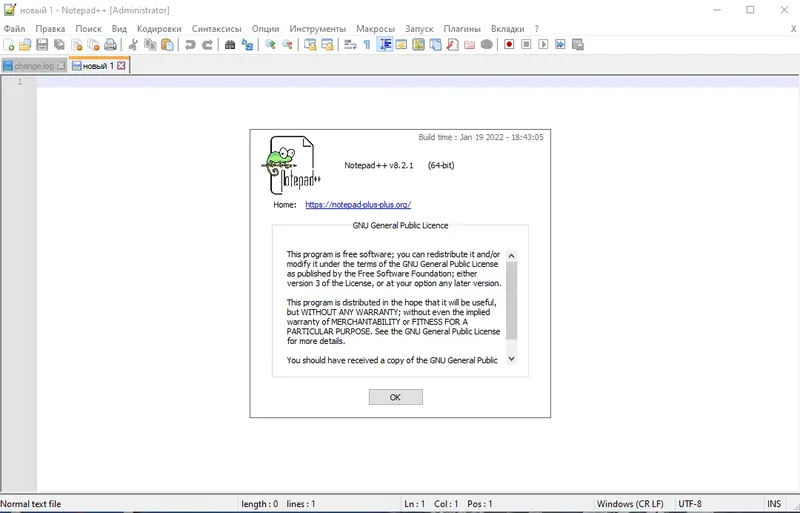Toggle word wrap in the toolbar
The width and height of the screenshot is (800, 513).
coord(350,45)
